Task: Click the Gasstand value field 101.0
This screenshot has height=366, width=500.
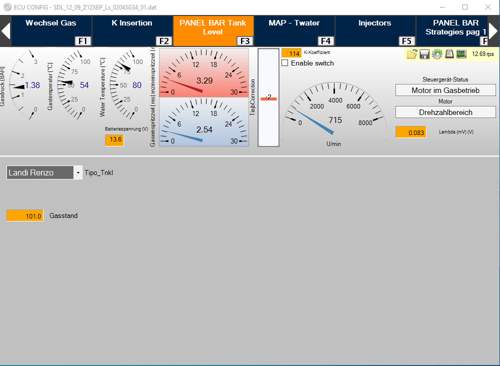Action: pyautogui.click(x=25, y=216)
